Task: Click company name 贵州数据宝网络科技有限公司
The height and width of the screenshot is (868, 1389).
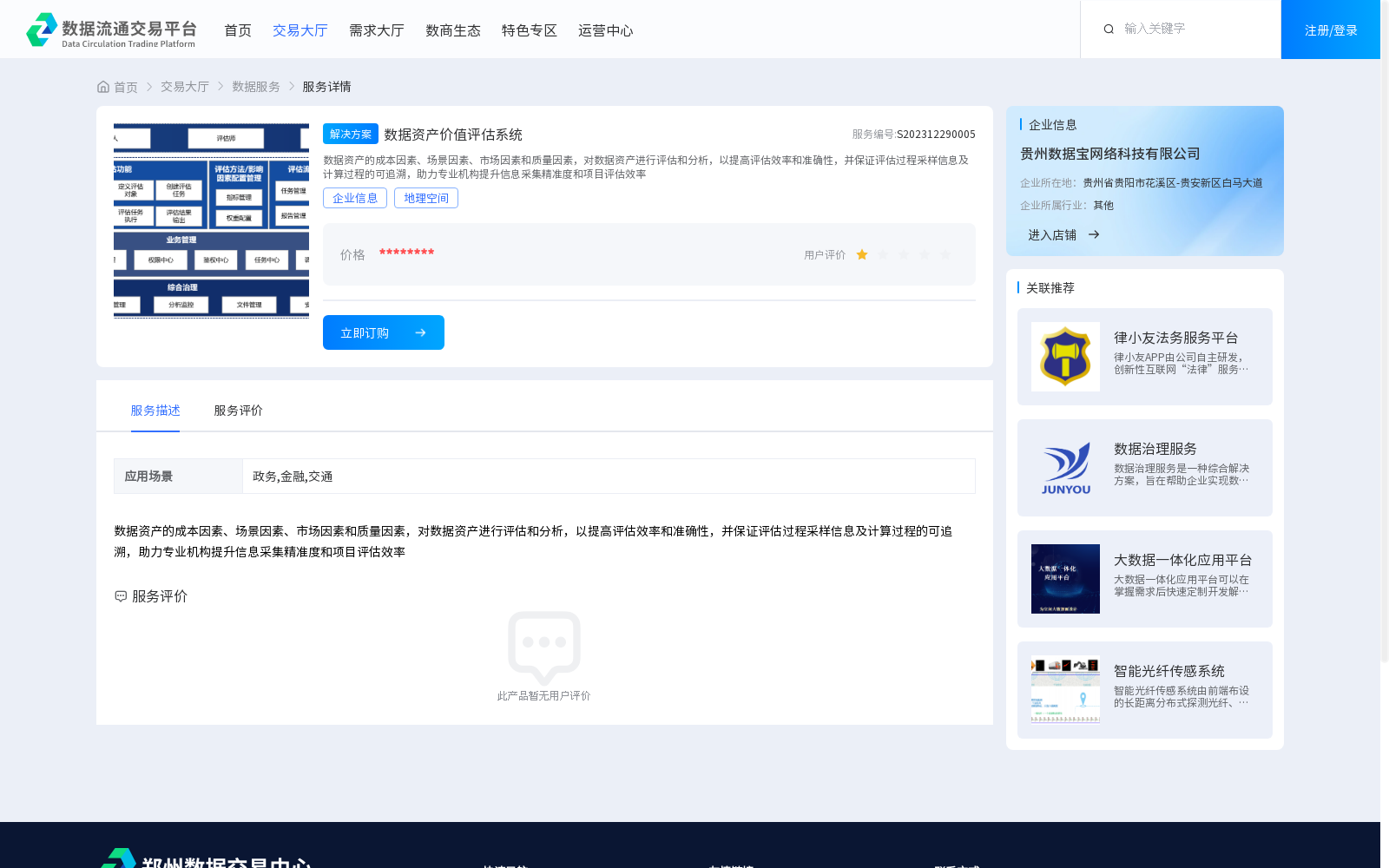Action: click(x=1110, y=154)
